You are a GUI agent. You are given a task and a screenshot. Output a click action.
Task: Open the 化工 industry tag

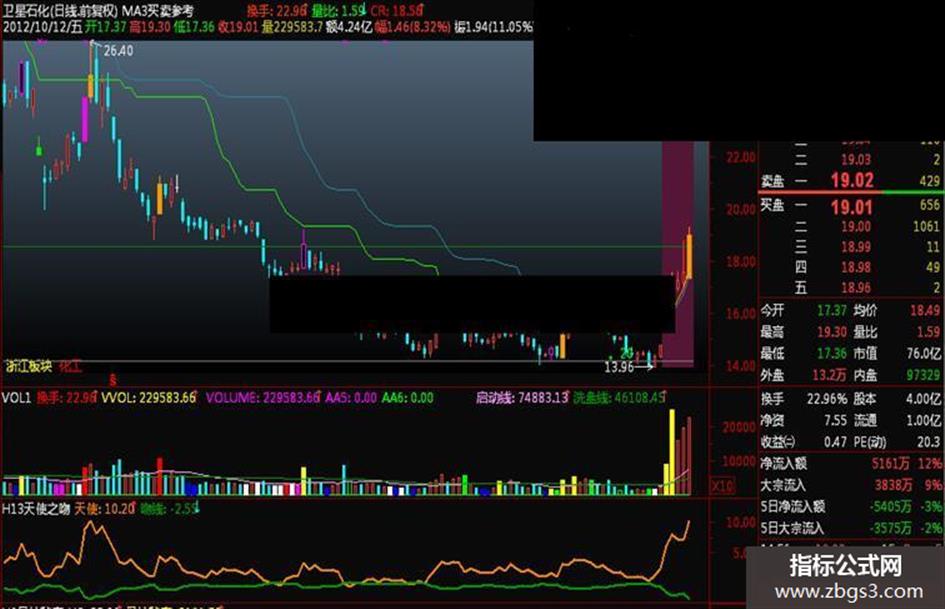(x=71, y=366)
